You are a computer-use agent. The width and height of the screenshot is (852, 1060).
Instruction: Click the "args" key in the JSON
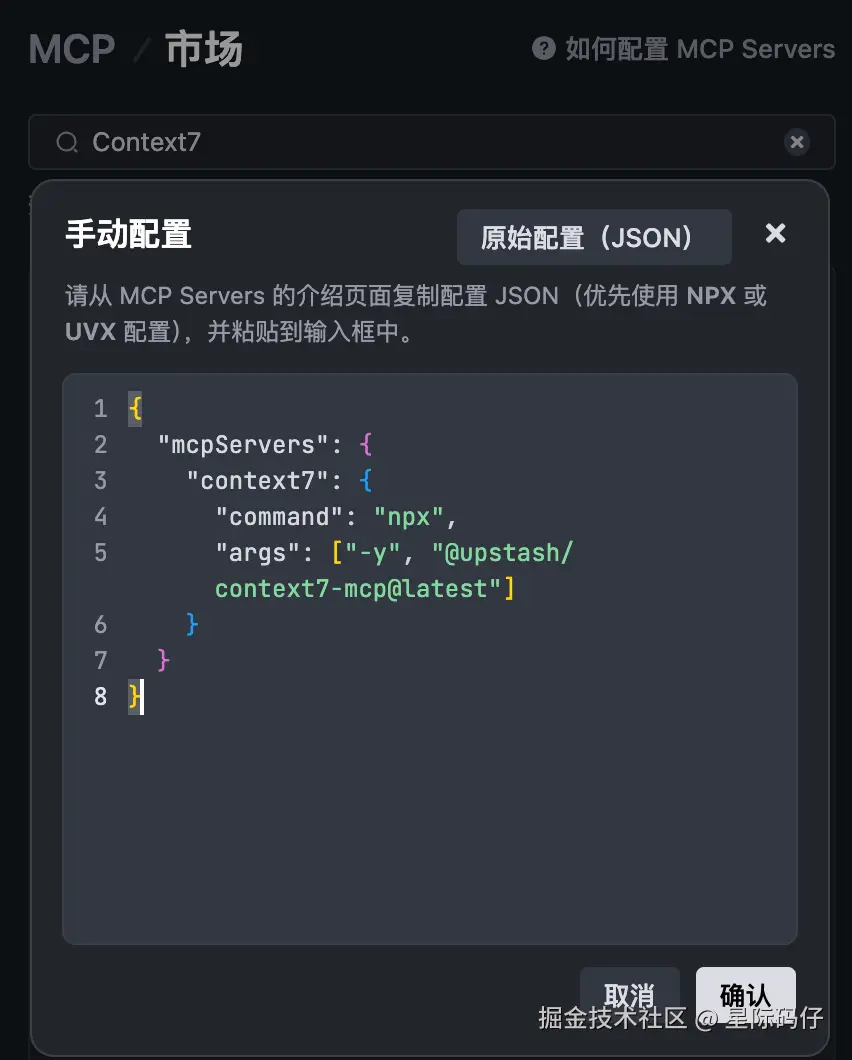click(258, 553)
